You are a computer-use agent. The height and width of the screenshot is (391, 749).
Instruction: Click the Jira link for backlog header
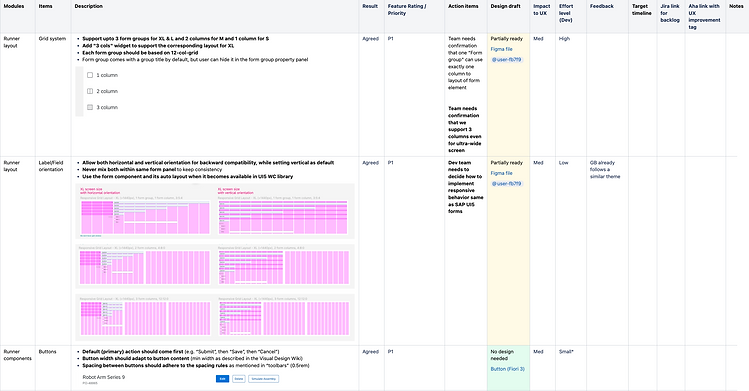point(670,13)
